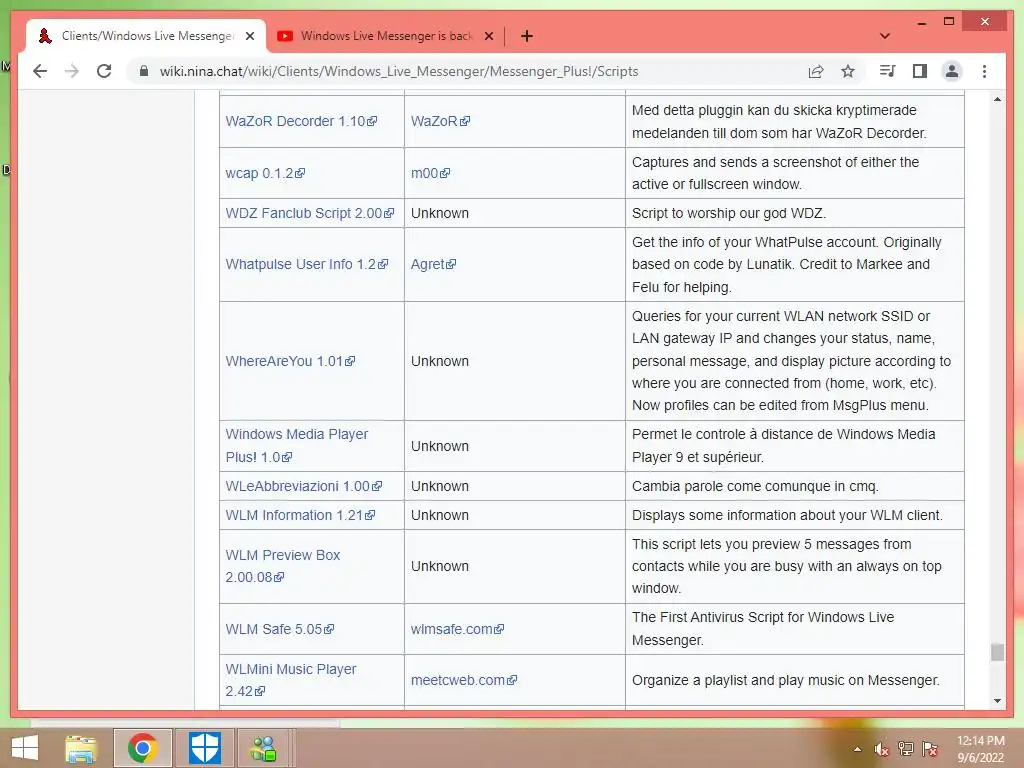Viewport: 1024px width, 768px height.
Task: Open WLMini Music Player 2.42 link
Action: pyautogui.click(x=291, y=680)
